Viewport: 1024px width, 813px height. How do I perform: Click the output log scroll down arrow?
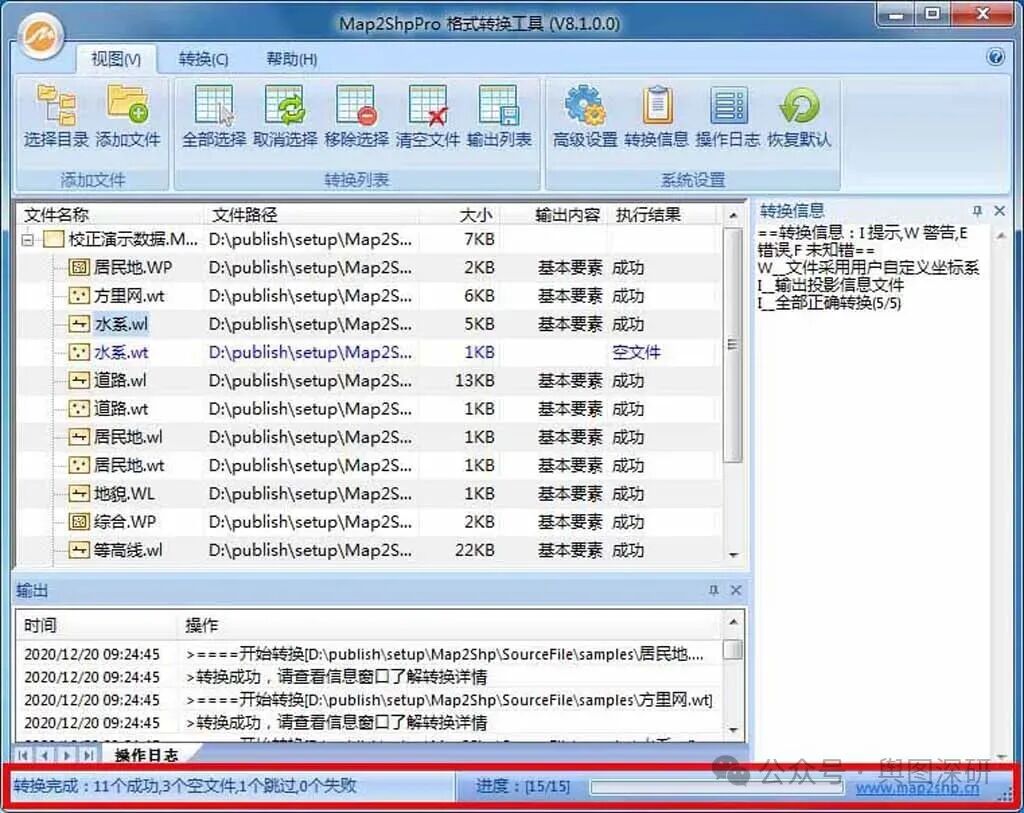(x=733, y=730)
